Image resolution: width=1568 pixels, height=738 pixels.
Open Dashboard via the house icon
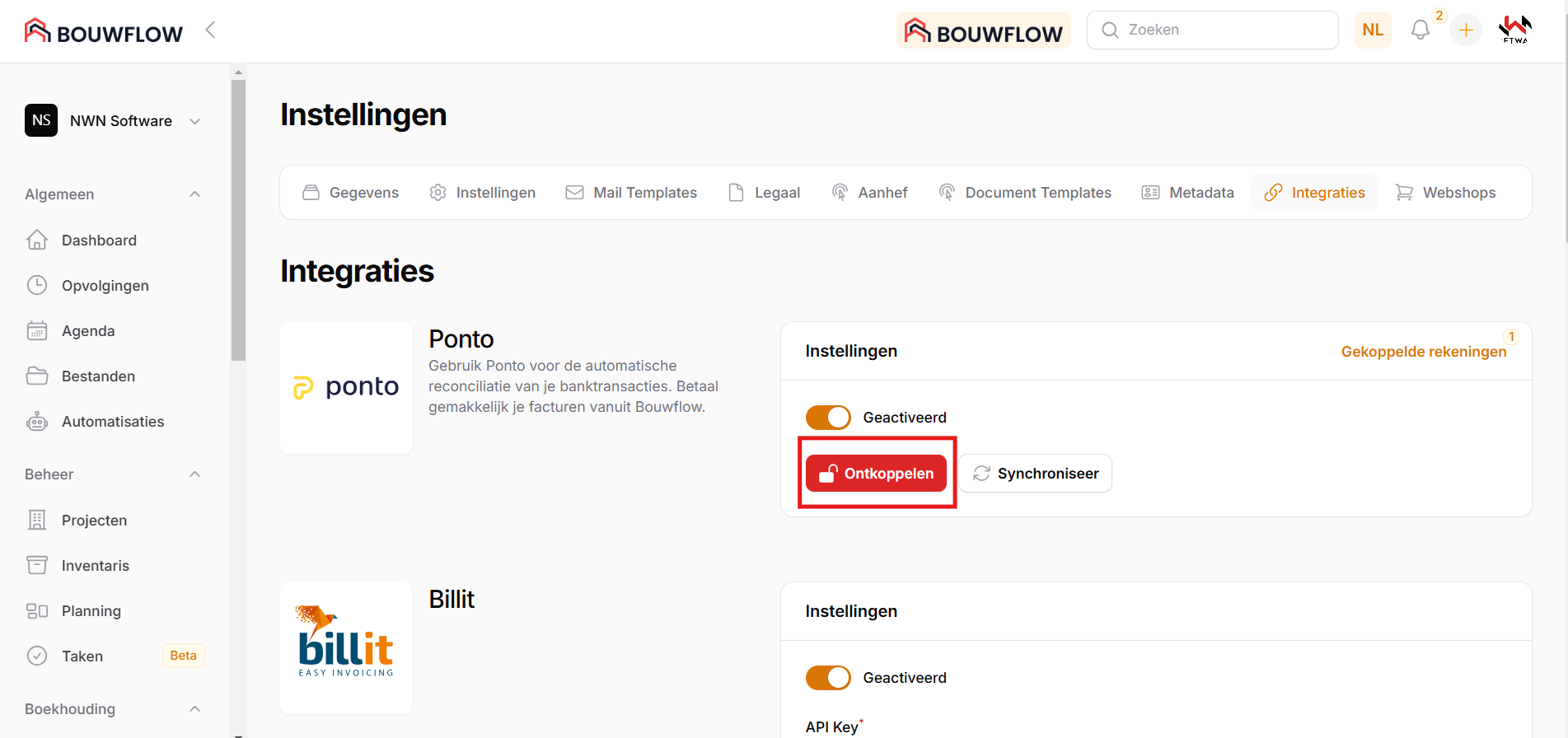pos(37,240)
